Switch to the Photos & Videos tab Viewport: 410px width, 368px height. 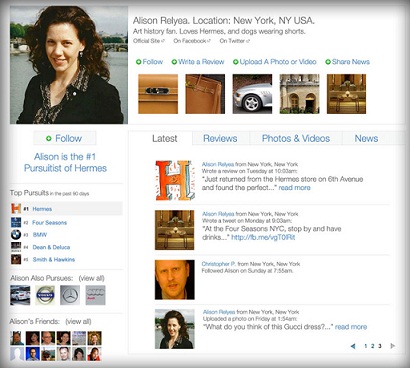point(296,138)
